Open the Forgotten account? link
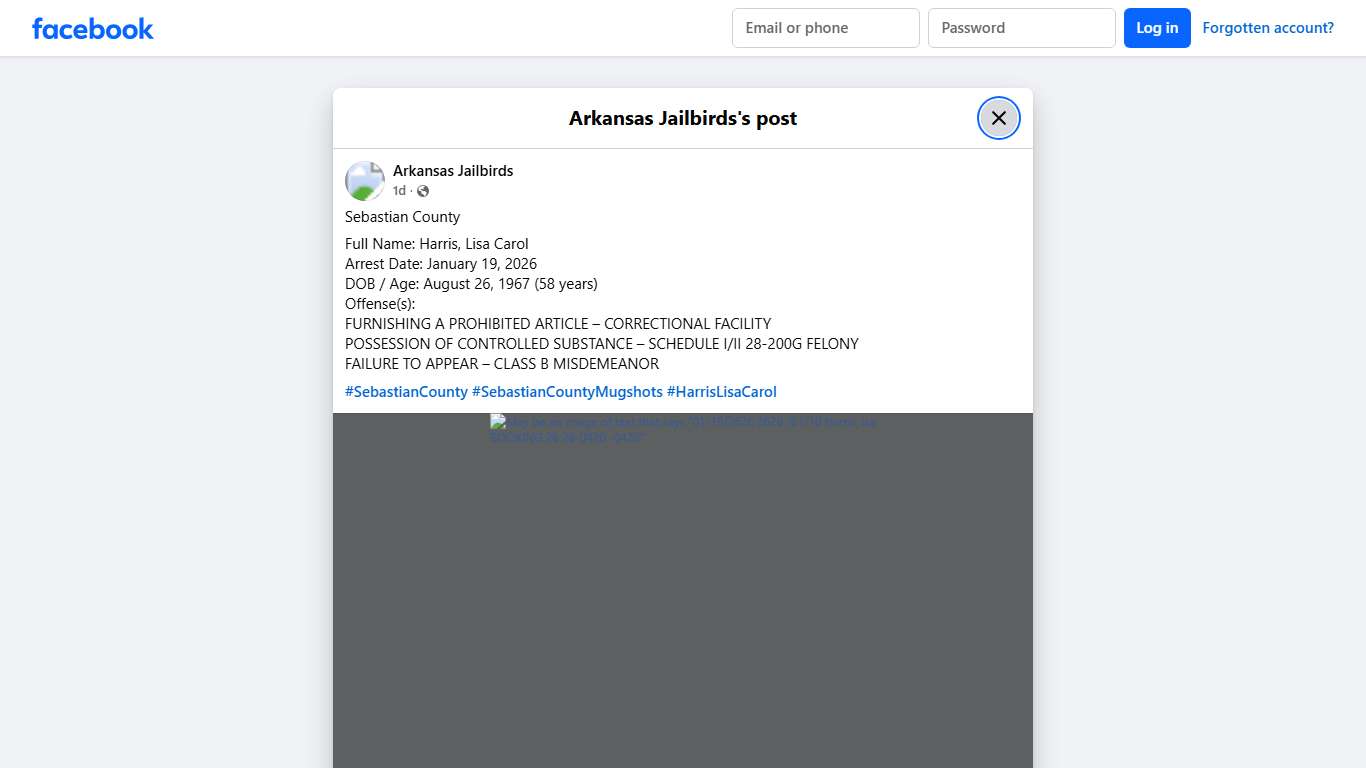This screenshot has width=1366, height=768. (1267, 28)
